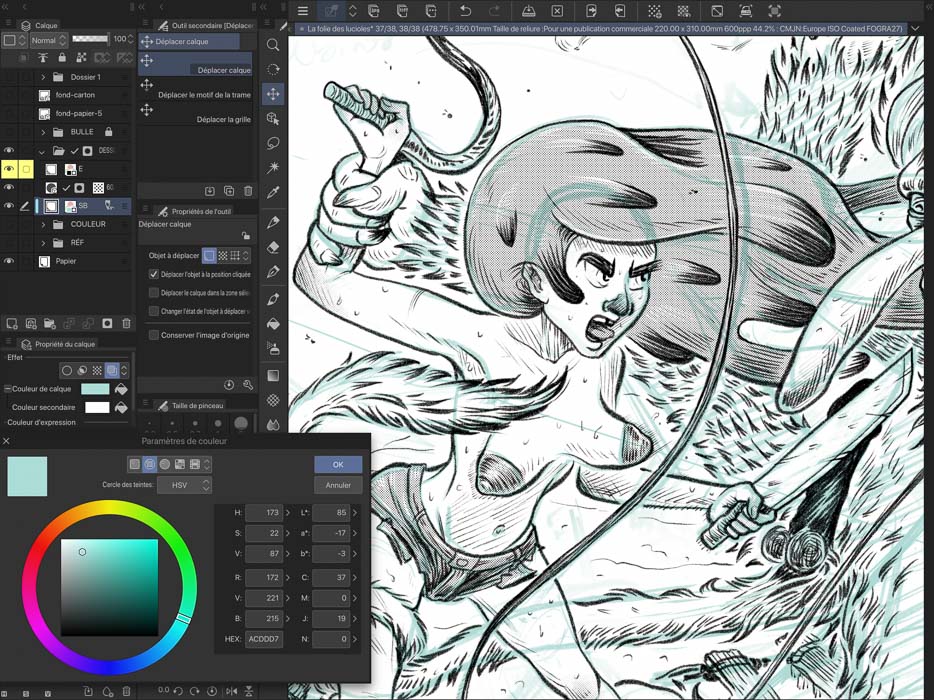The height and width of the screenshot is (700, 934).
Task: Click the HEX field showing ACDDD7
Action: (263, 639)
